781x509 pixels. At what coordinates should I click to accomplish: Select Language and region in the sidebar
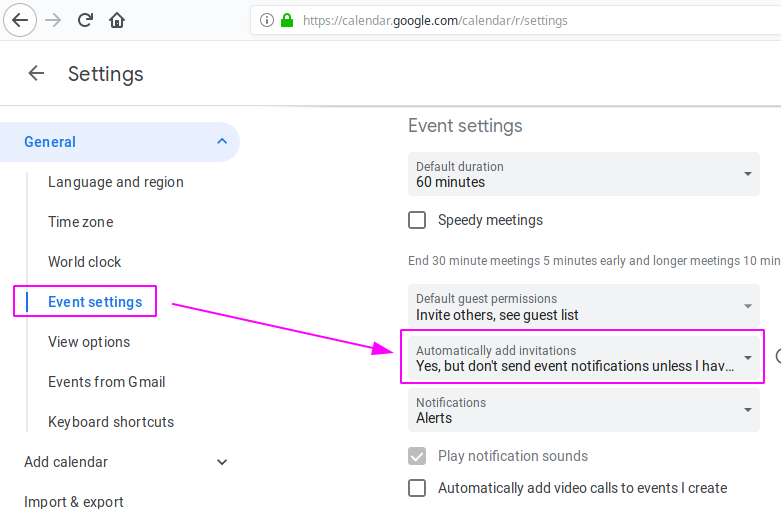pyautogui.click(x=116, y=182)
